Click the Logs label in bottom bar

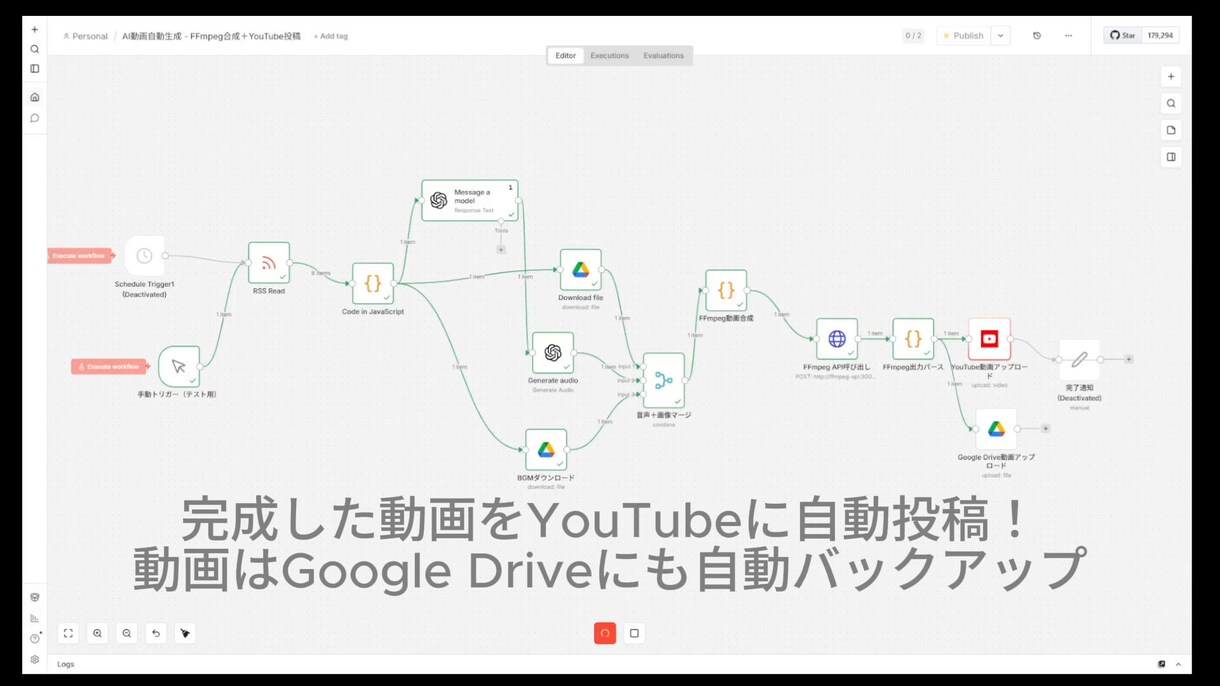[x=66, y=664]
